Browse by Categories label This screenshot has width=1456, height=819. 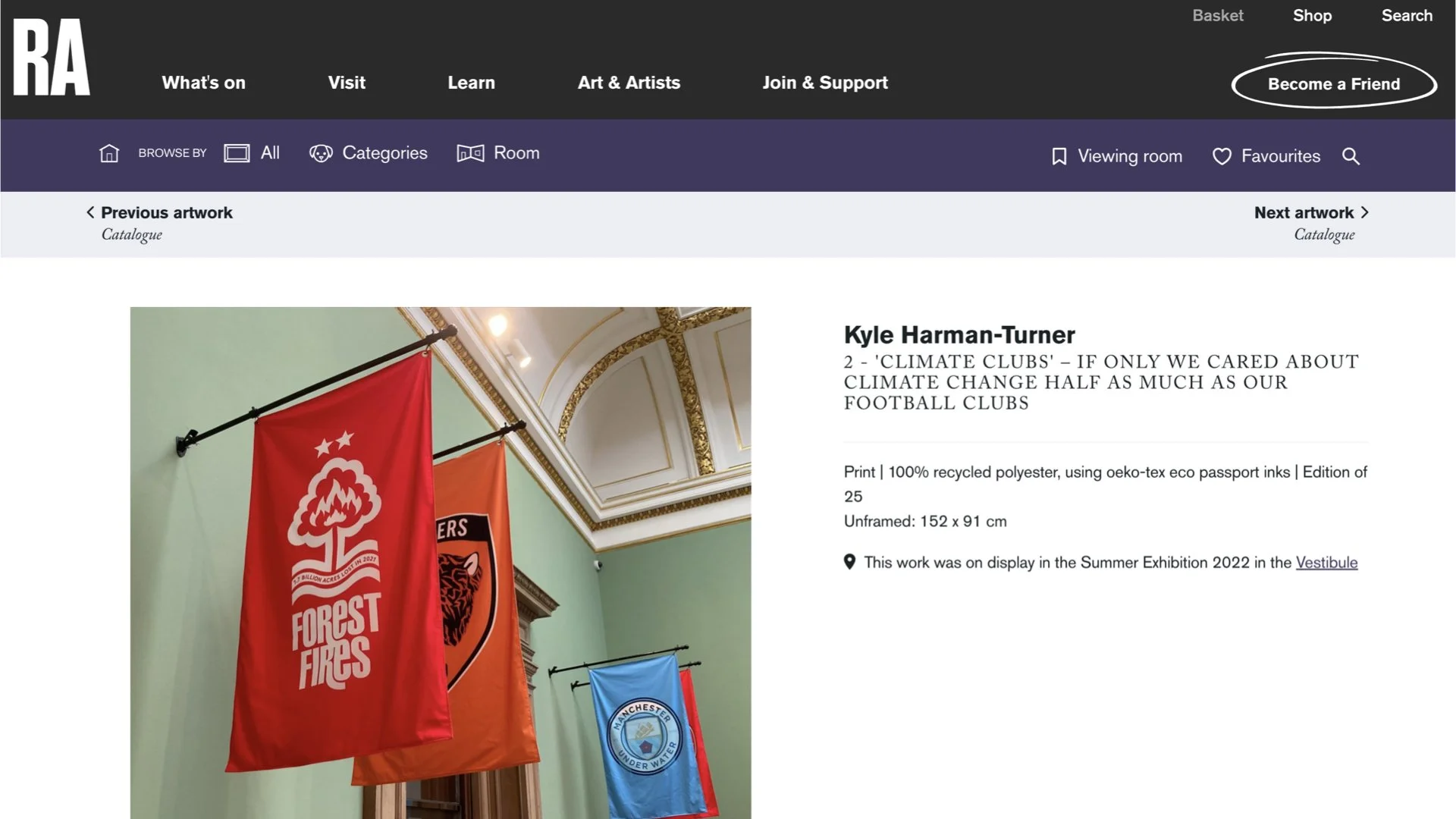click(384, 153)
